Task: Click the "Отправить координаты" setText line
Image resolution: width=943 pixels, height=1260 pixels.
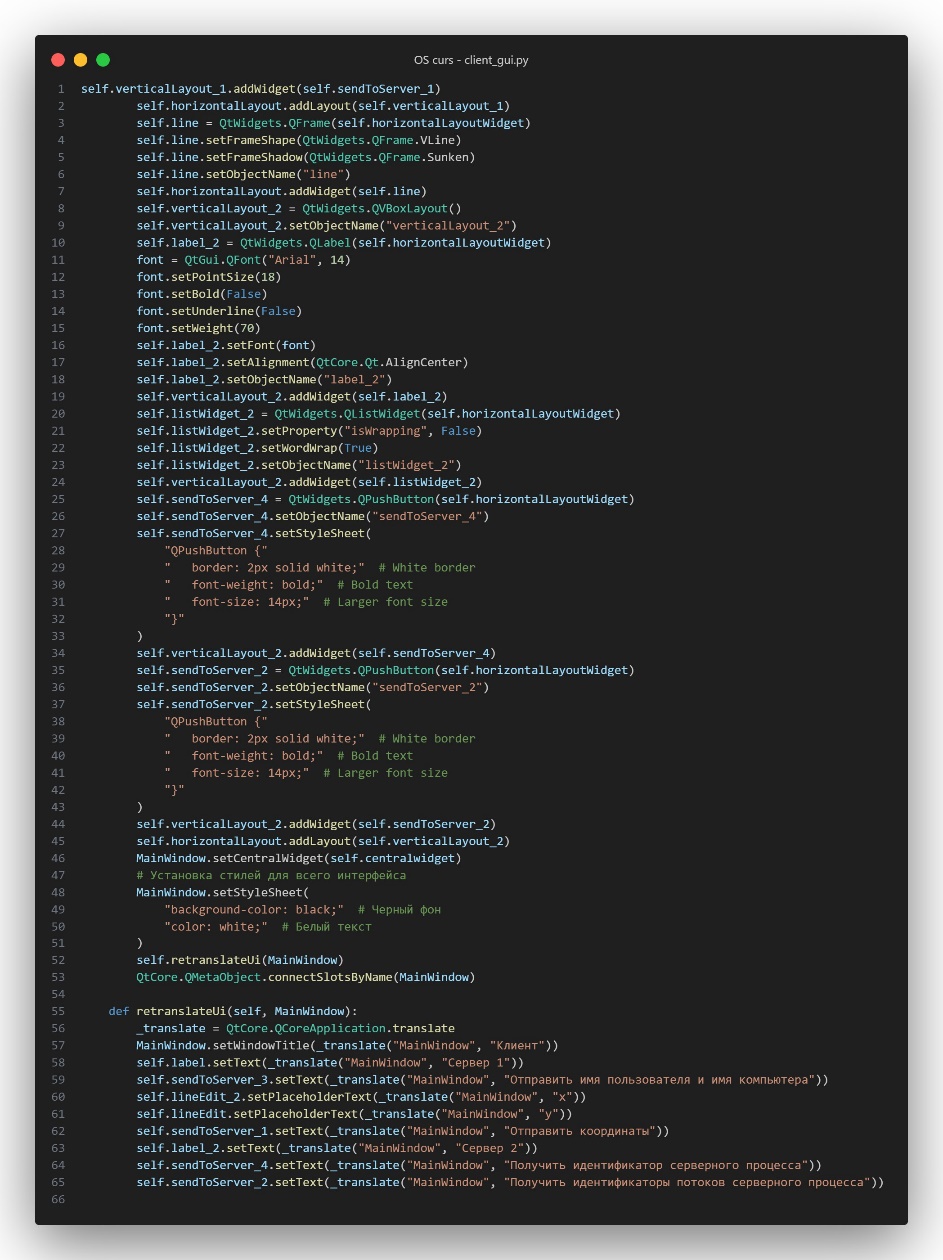Action: pos(403,1131)
